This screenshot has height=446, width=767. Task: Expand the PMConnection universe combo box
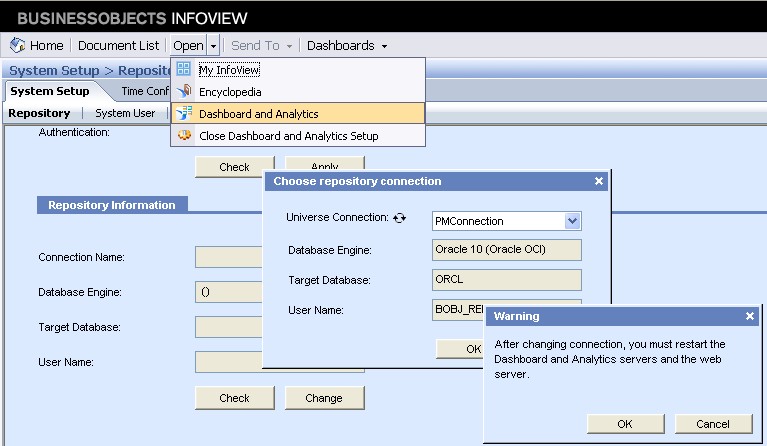click(572, 221)
